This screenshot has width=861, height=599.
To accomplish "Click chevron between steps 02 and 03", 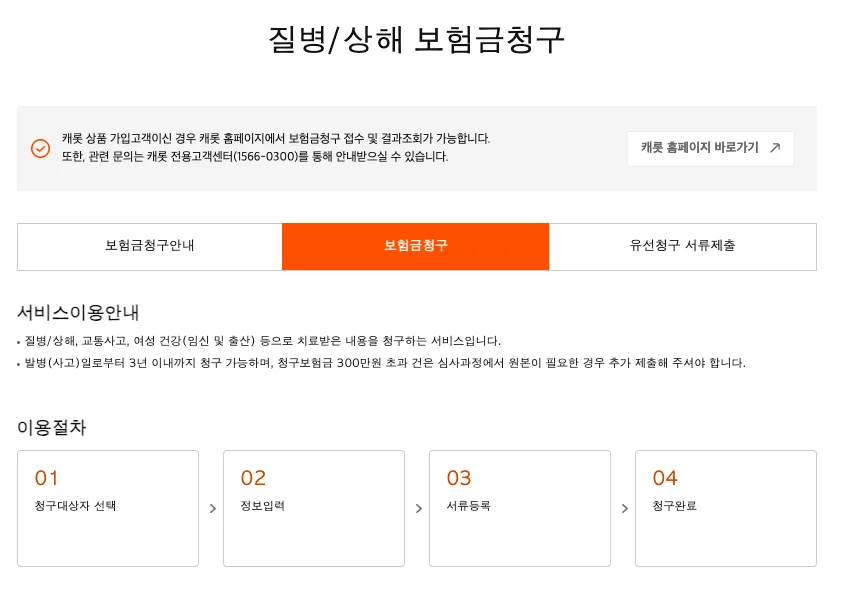I will (x=418, y=508).
